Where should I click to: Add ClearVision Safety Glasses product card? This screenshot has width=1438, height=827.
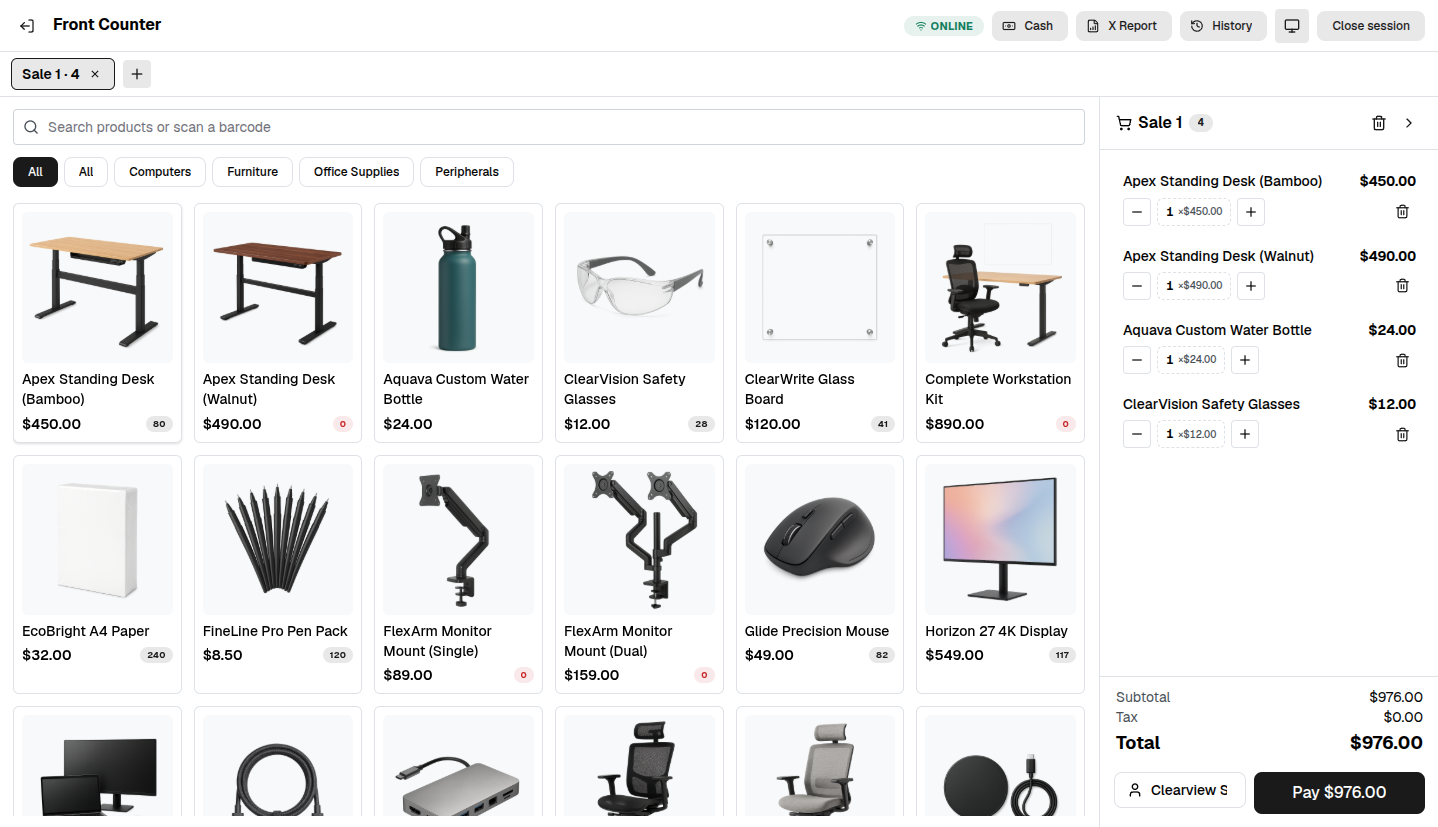coord(639,323)
